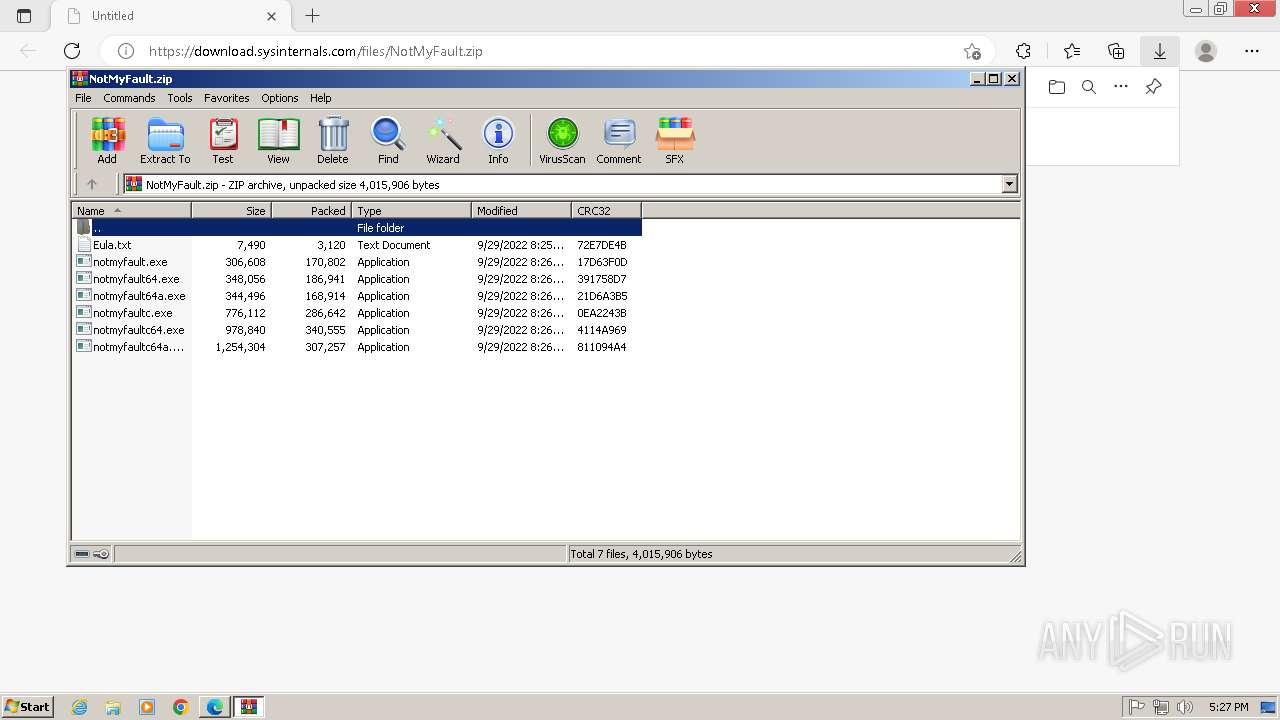Viewport: 1280px width, 720px height.
Task: Click the Comment toolbar icon
Action: point(619,140)
